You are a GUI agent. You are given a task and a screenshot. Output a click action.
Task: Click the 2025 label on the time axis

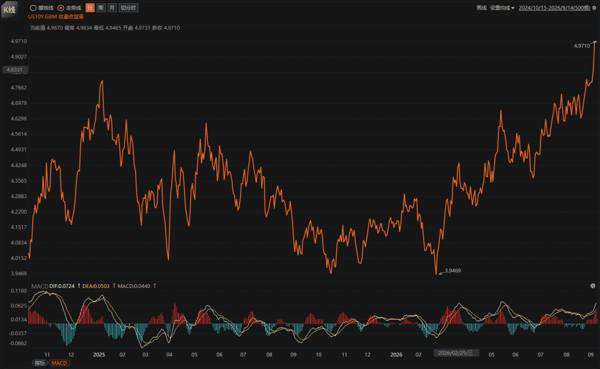coord(99,355)
